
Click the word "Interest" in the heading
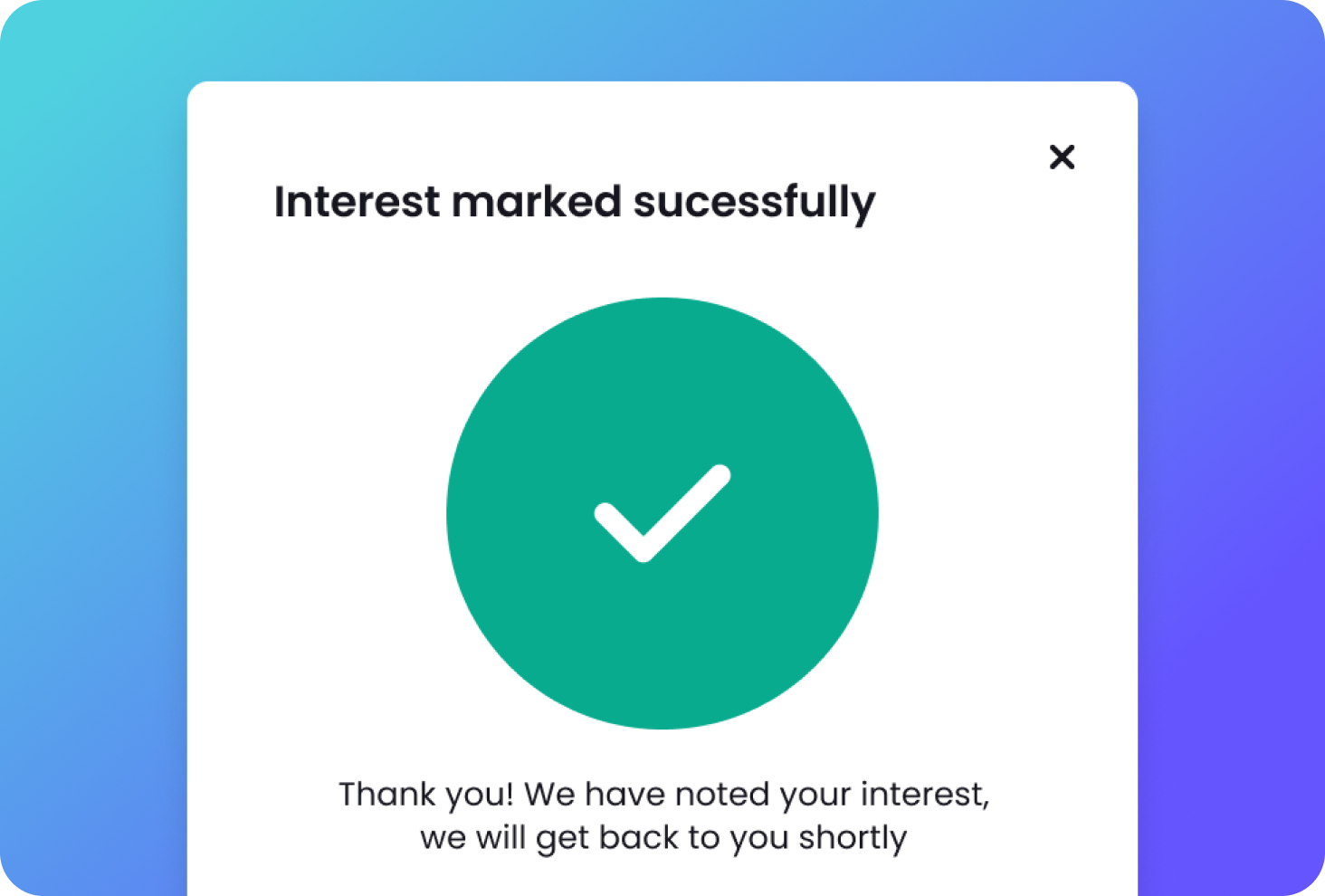357,202
